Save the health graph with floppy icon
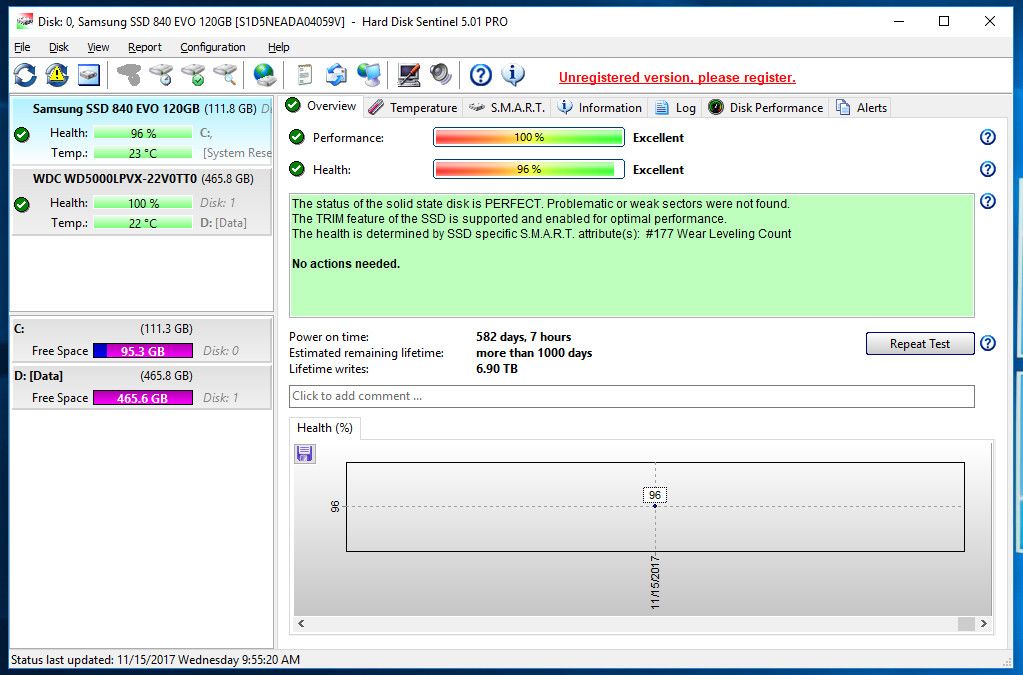 click(x=305, y=453)
